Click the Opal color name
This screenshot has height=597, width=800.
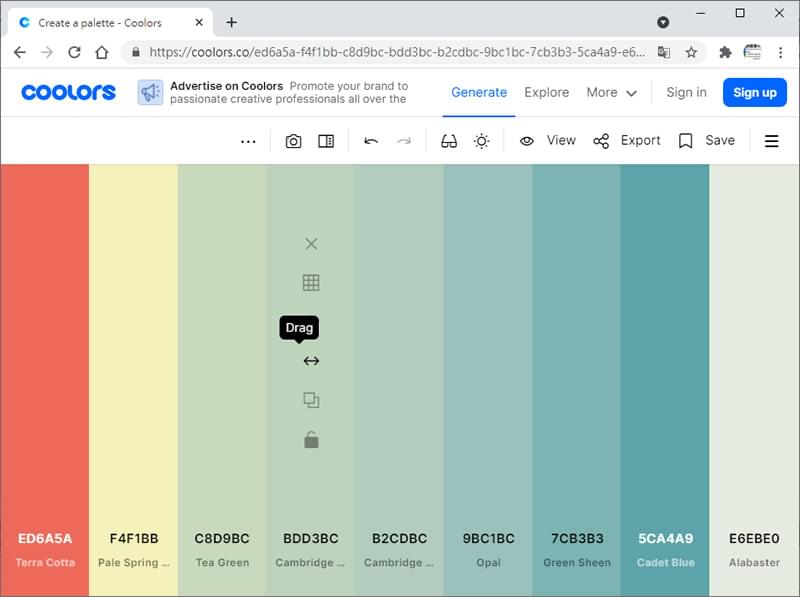coord(488,562)
